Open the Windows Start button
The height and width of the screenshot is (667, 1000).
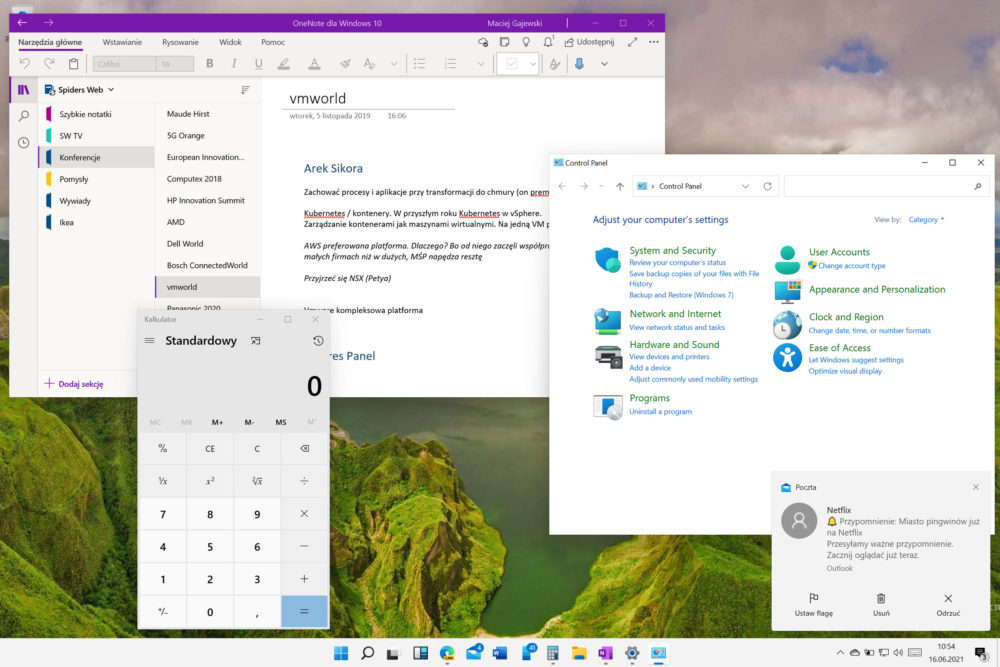click(x=341, y=653)
